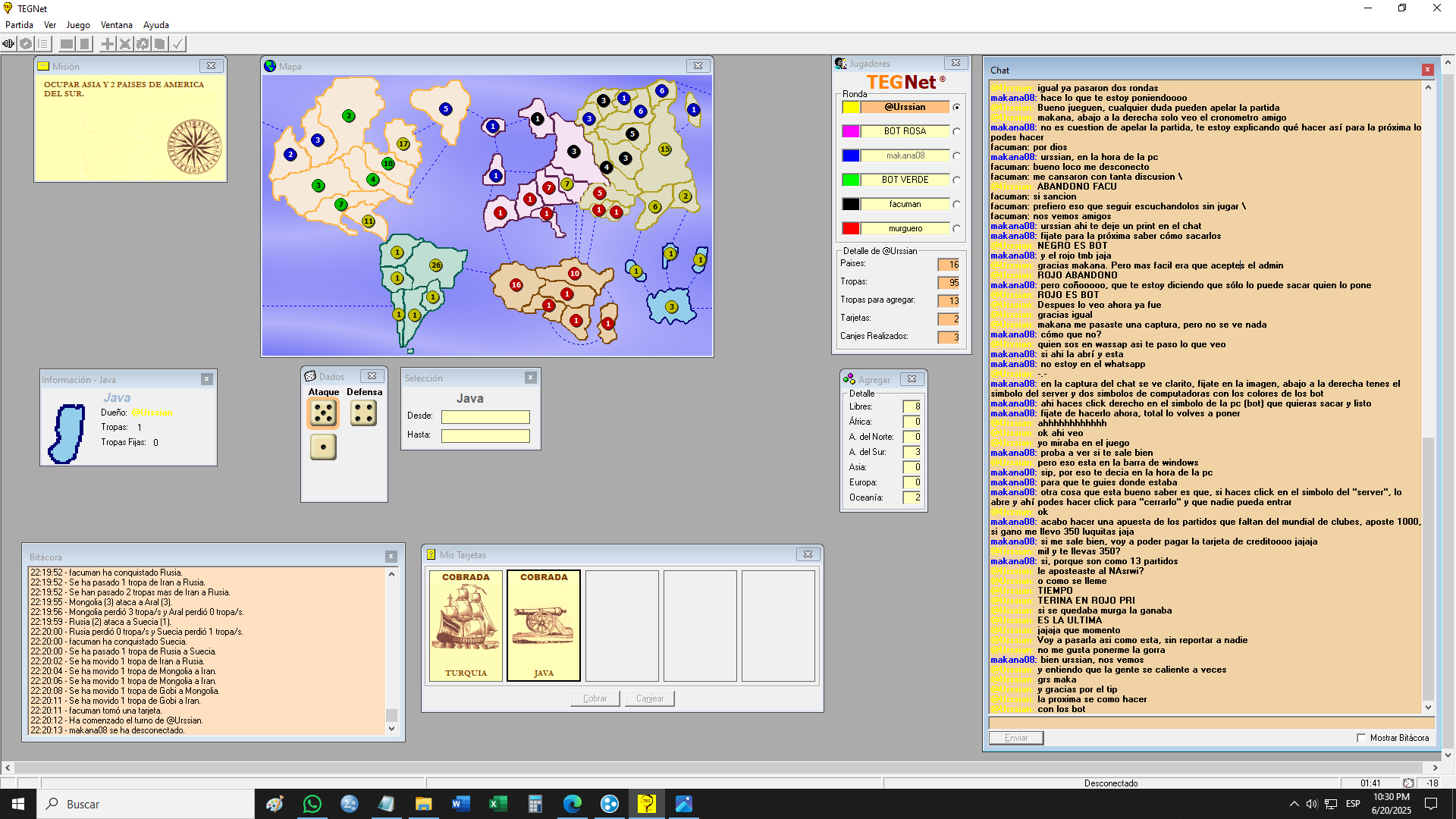Image resolution: width=1456 pixels, height=819 pixels.
Task: Click the Bitácora log scroll-down arrow
Action: 391,729
